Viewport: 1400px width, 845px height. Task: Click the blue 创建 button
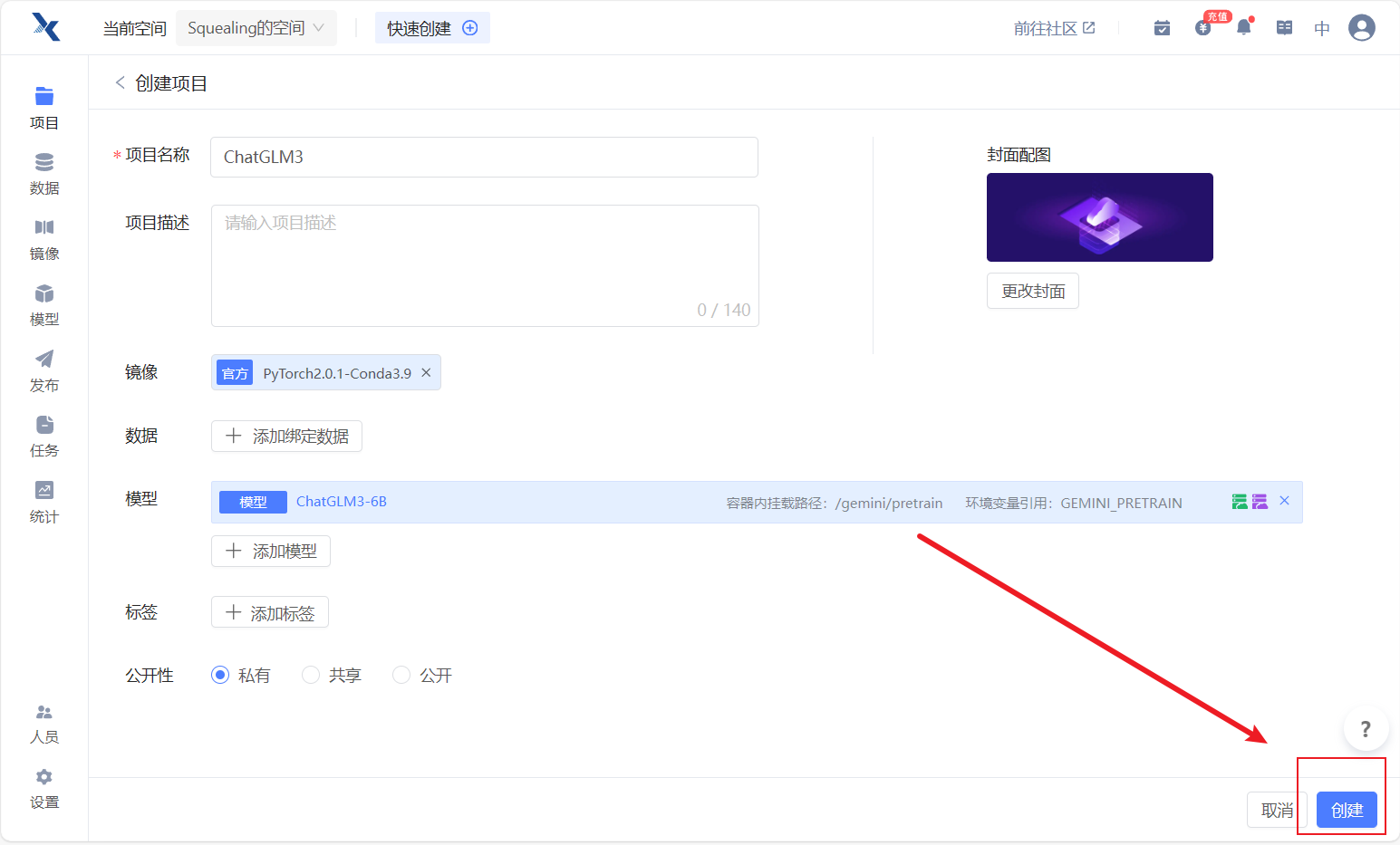click(1347, 810)
